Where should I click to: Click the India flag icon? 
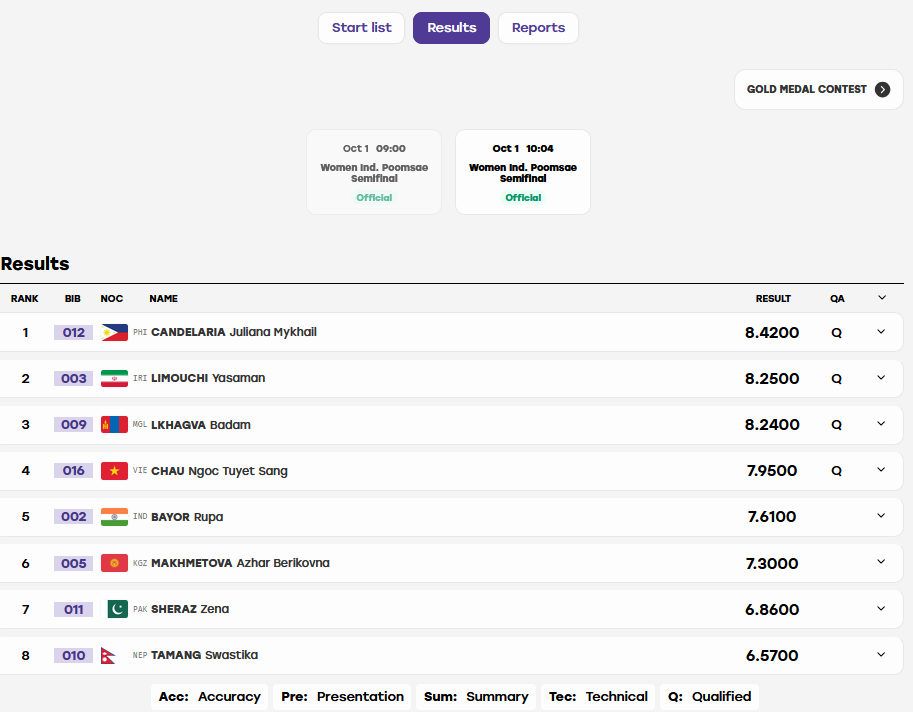click(x=114, y=517)
